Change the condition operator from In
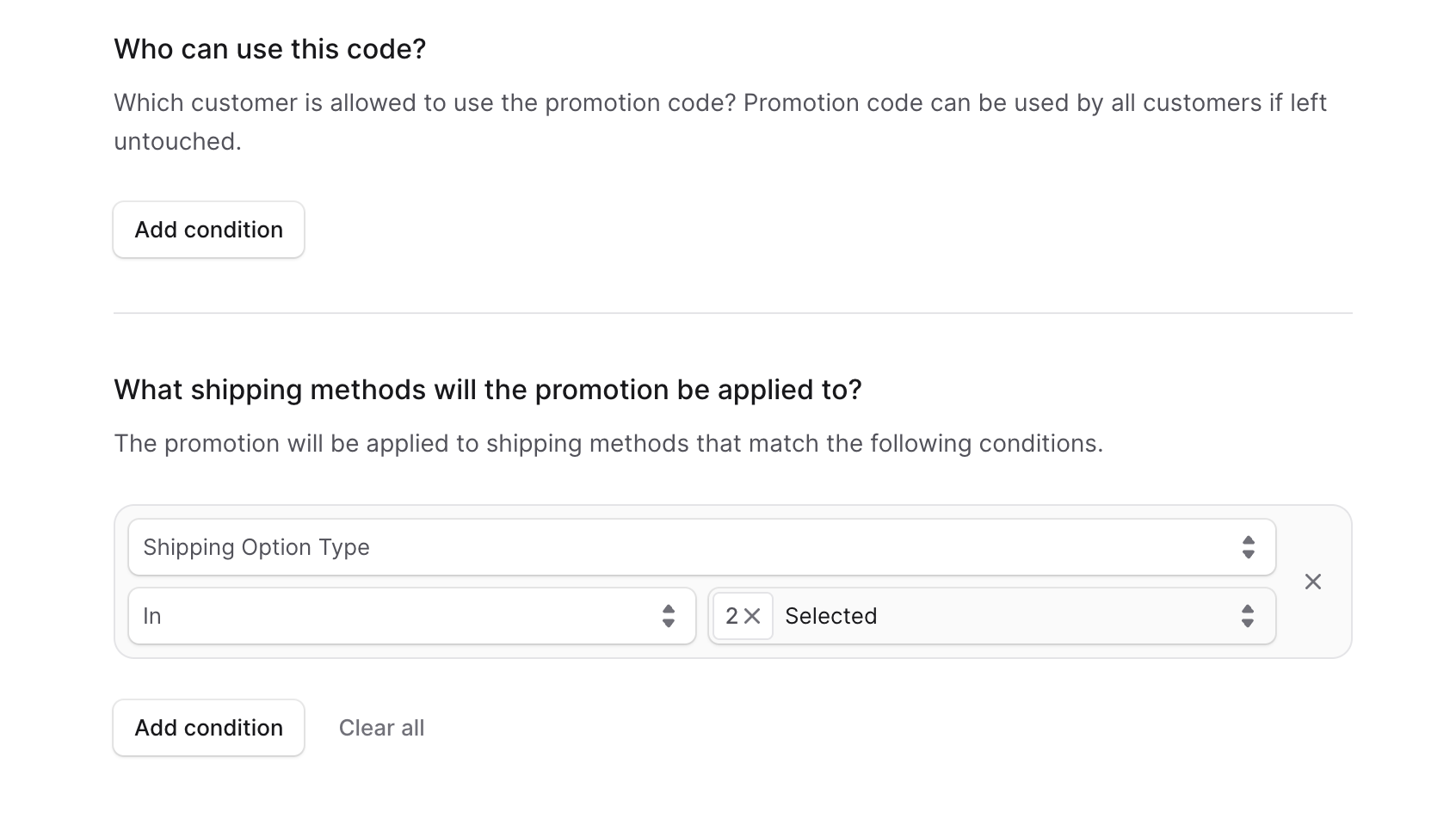The image size is (1456, 819). (411, 616)
